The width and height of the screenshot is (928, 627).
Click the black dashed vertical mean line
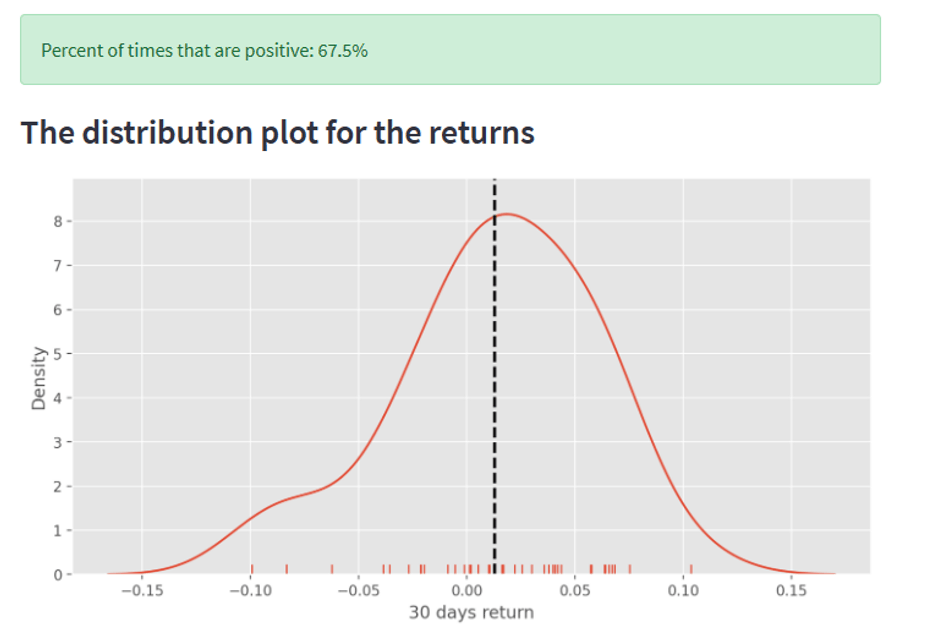click(x=494, y=400)
